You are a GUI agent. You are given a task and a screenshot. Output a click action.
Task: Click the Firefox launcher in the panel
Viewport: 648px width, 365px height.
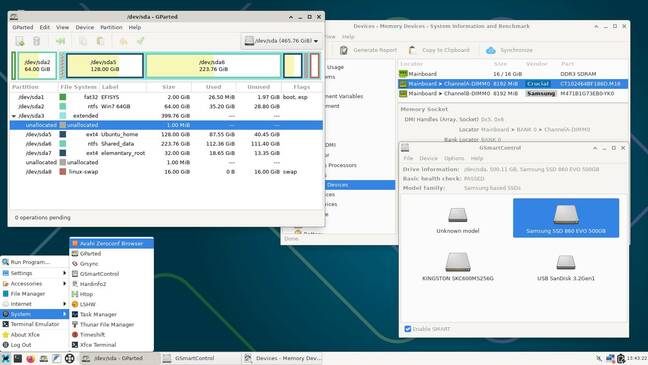click(x=30, y=358)
